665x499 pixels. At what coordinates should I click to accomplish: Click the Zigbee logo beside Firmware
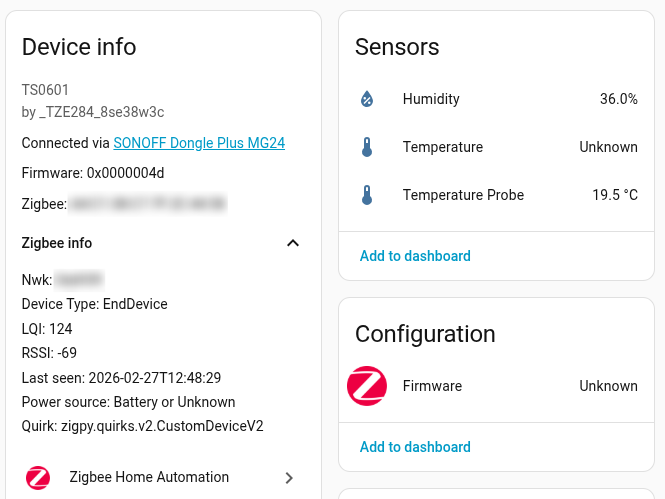click(367, 386)
